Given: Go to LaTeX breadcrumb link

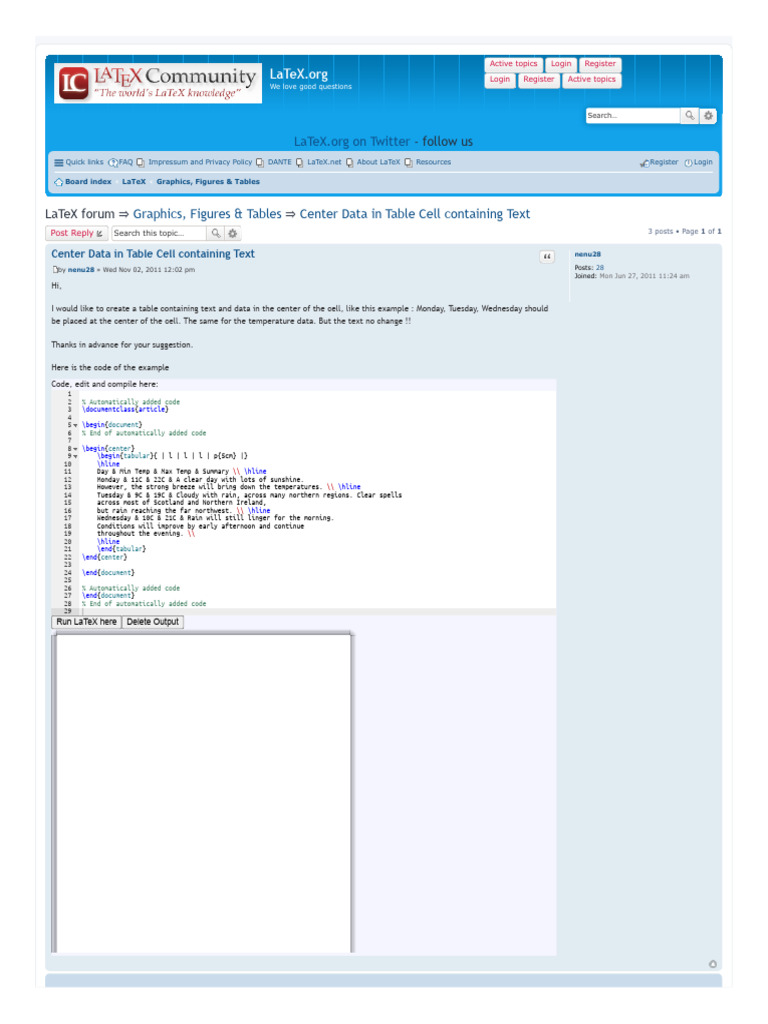Looking at the screenshot, I should [134, 182].
